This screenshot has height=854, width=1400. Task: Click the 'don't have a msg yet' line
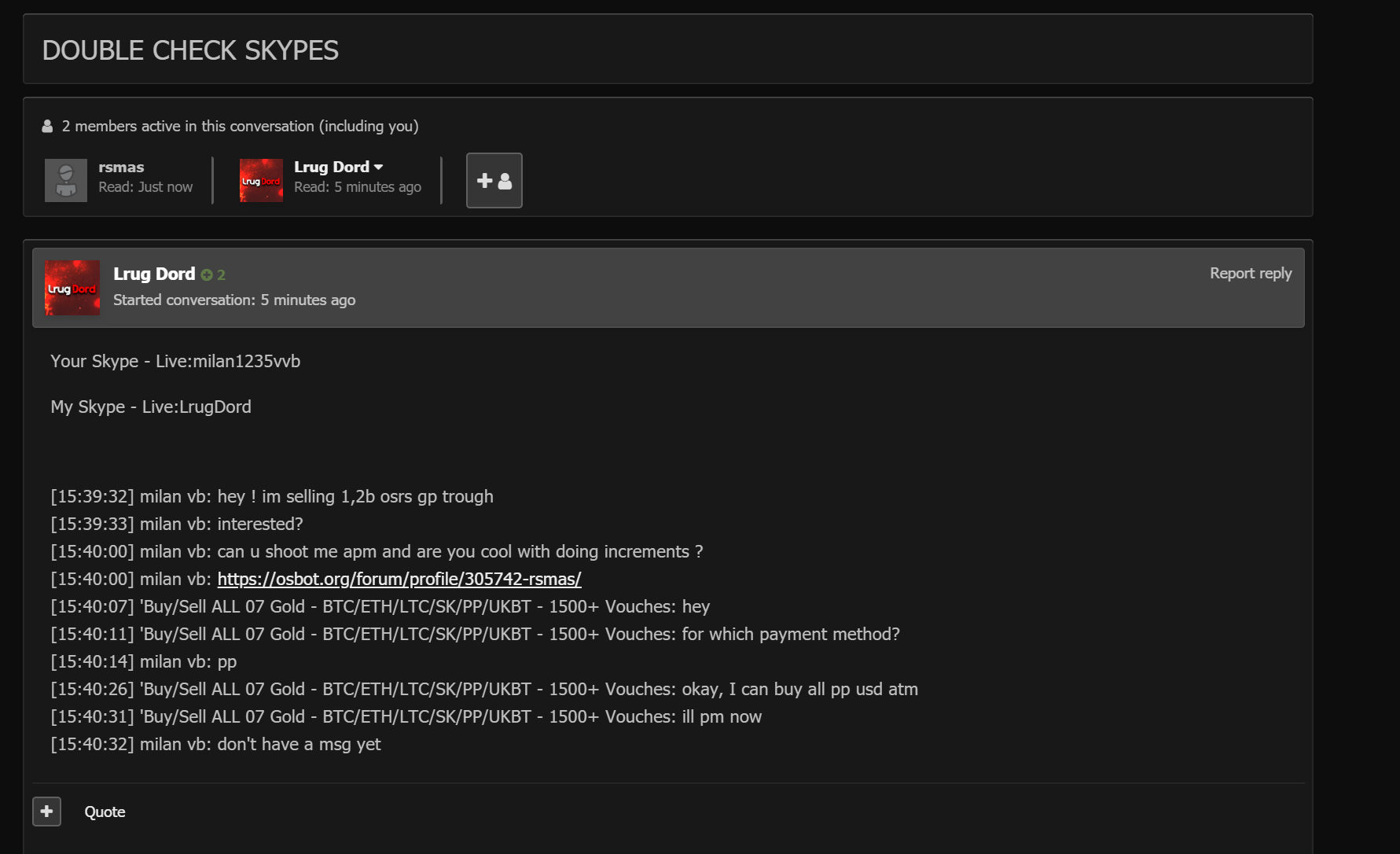215,744
